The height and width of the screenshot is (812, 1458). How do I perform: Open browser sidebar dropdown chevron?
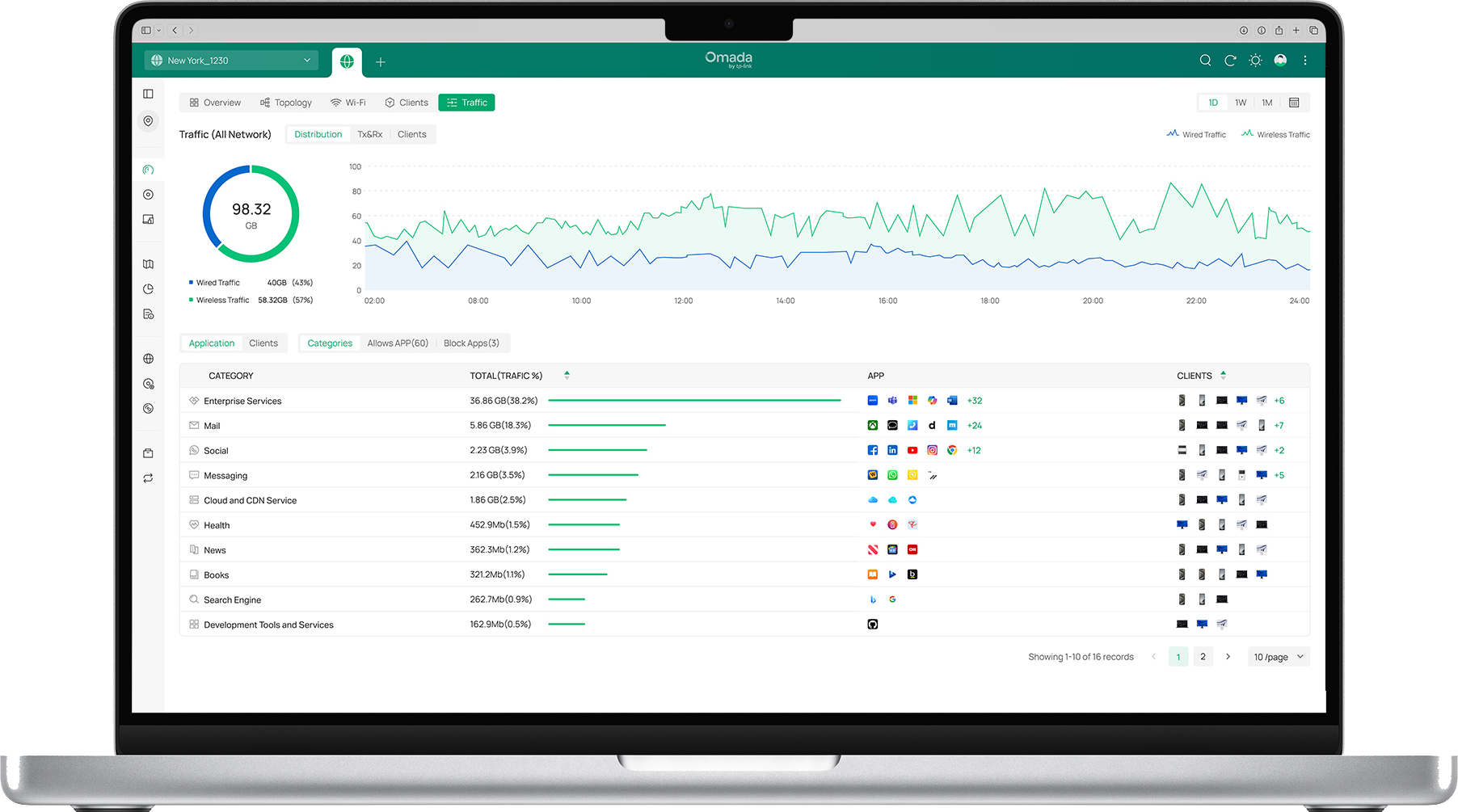[x=158, y=30]
